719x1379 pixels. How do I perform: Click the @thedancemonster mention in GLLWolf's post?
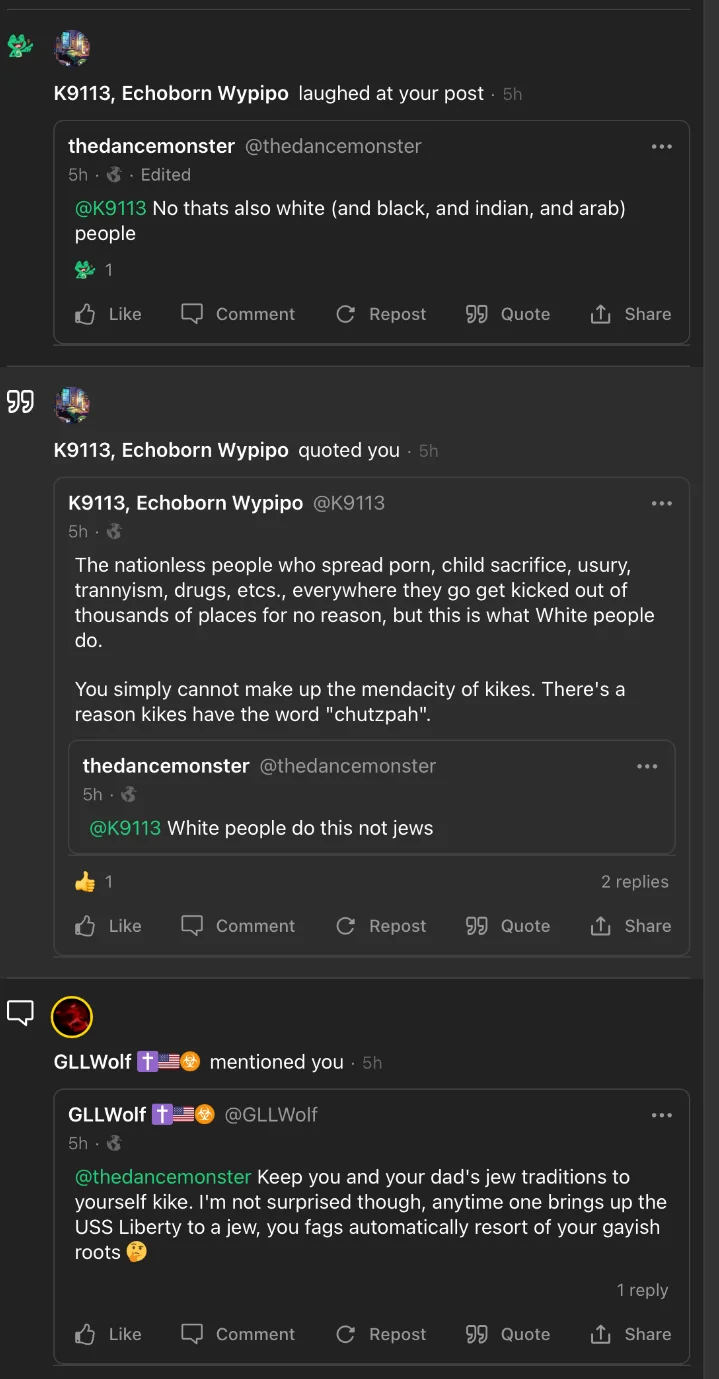[x=163, y=1177]
